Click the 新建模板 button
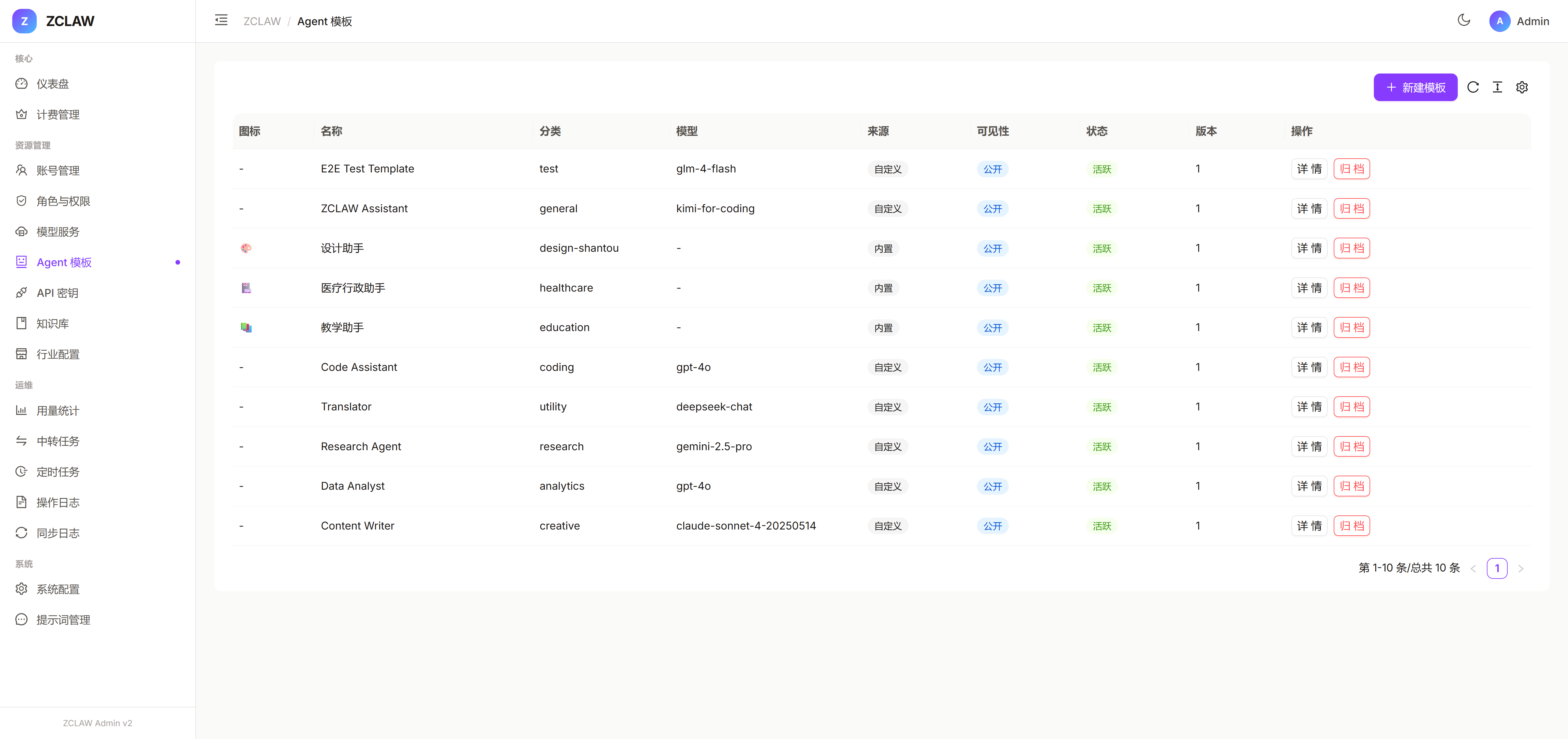 click(1415, 87)
